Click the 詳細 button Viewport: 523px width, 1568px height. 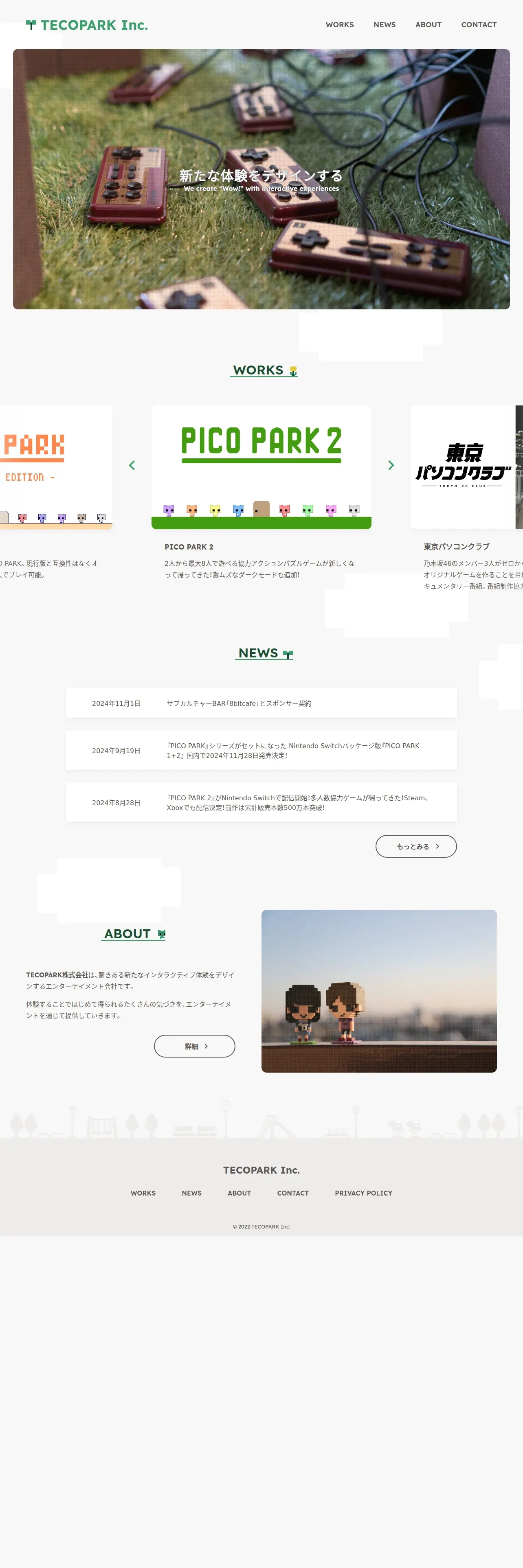coord(194,1046)
